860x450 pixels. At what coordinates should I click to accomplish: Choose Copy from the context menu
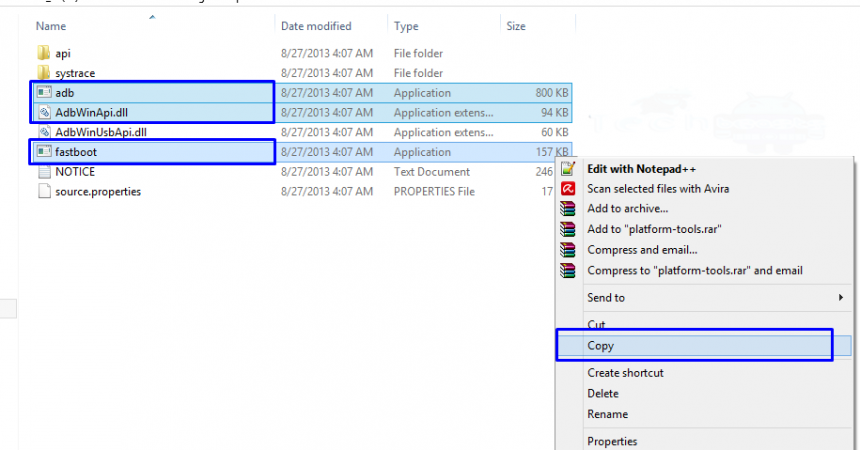601,346
